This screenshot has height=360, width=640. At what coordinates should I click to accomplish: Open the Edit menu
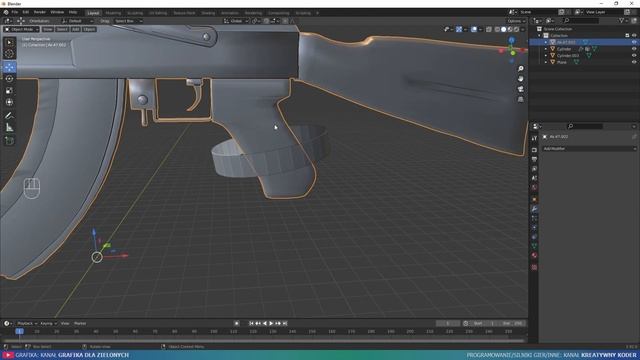click(26, 12)
